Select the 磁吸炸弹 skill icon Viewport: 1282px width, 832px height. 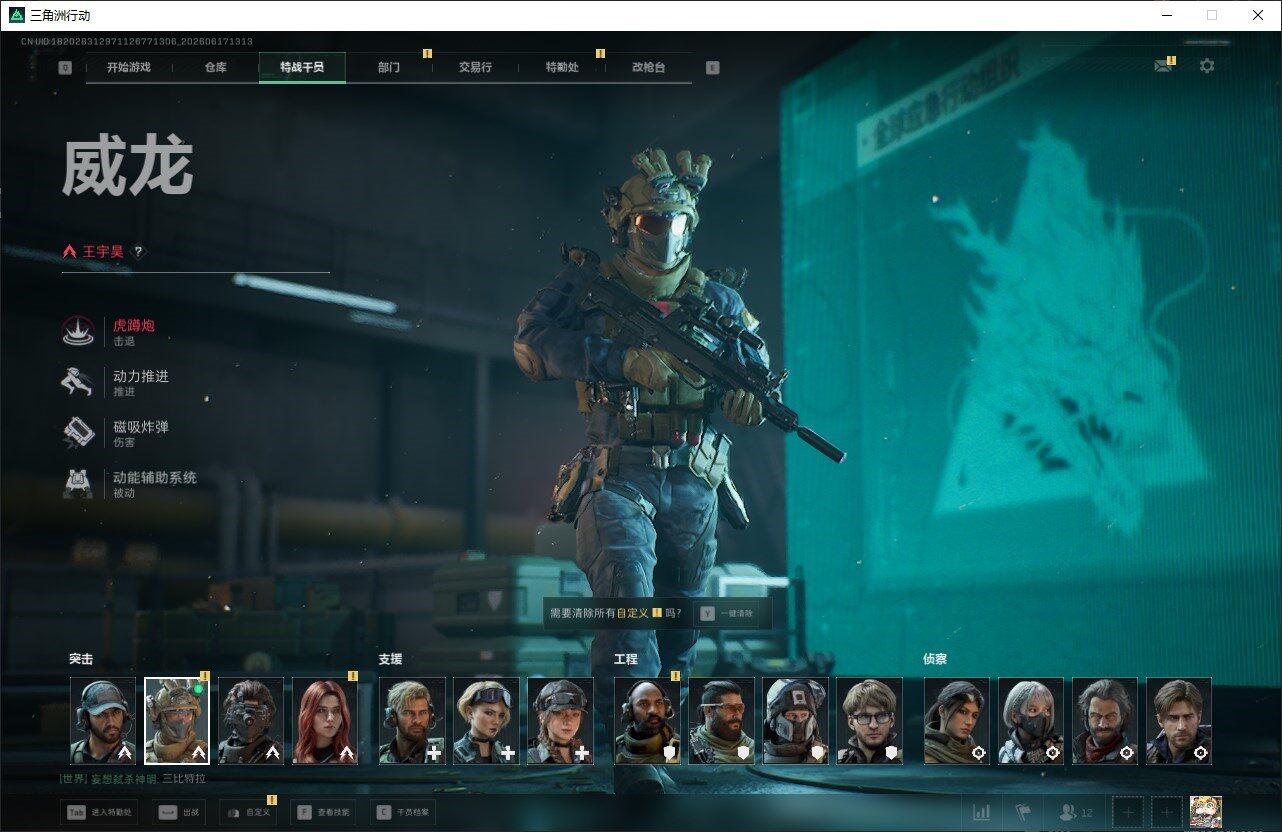tap(78, 434)
